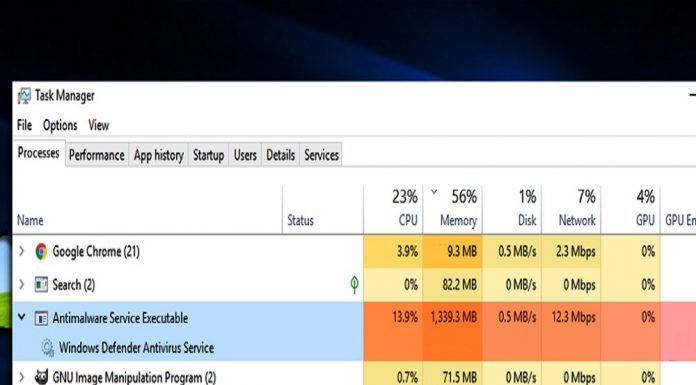Sort by the Network column header
This screenshot has width=696, height=385.
(x=572, y=209)
